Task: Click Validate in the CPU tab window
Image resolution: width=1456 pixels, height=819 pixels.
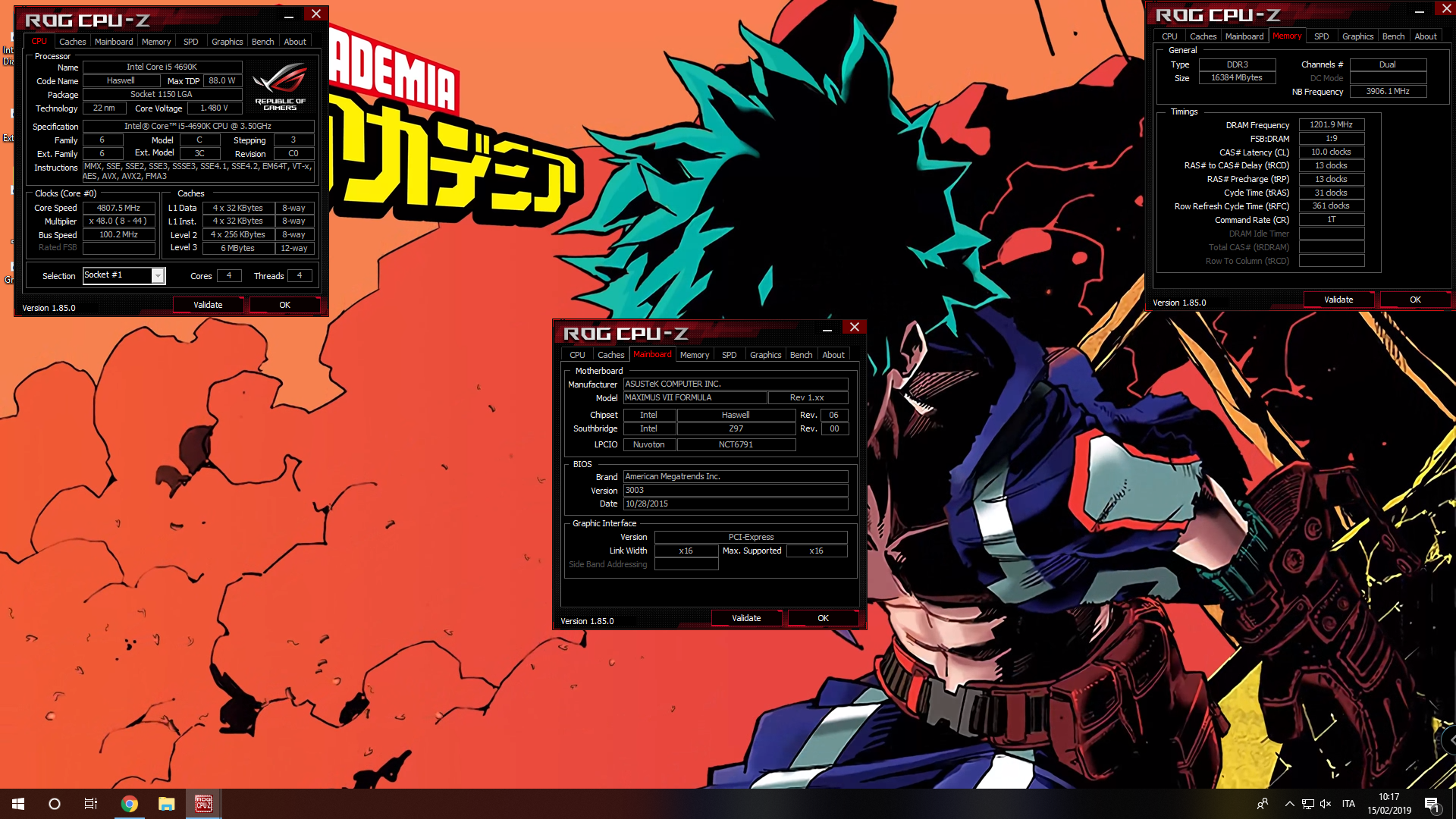Action: coord(208,305)
